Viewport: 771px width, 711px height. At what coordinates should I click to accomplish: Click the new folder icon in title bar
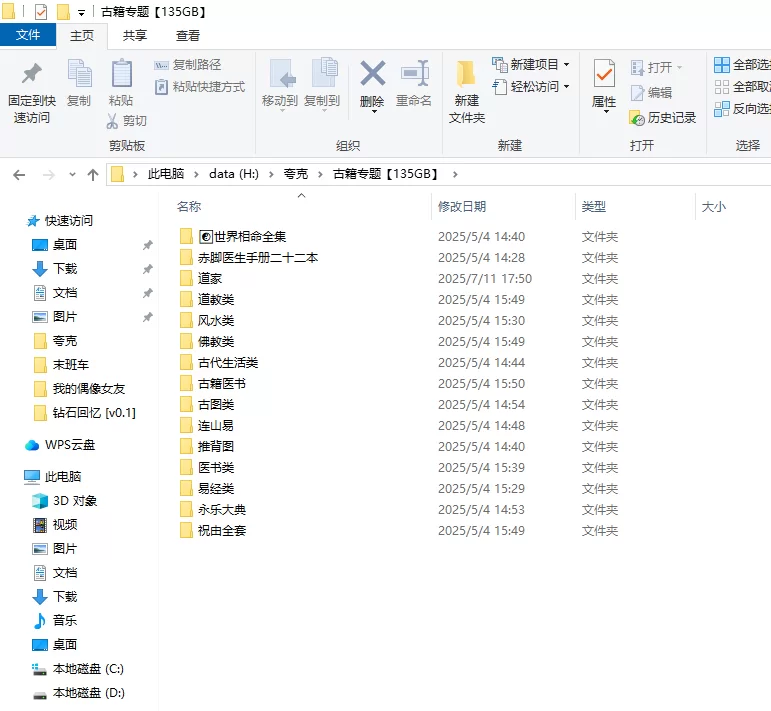pos(63,12)
